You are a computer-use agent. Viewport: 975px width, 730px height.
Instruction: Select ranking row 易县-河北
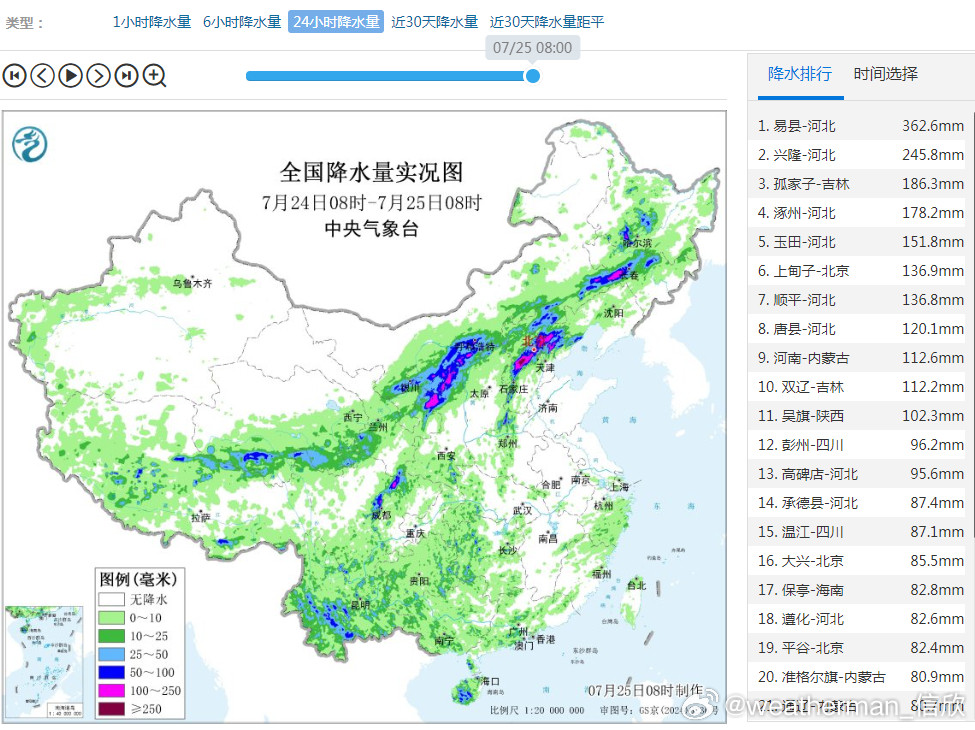[x=858, y=126]
